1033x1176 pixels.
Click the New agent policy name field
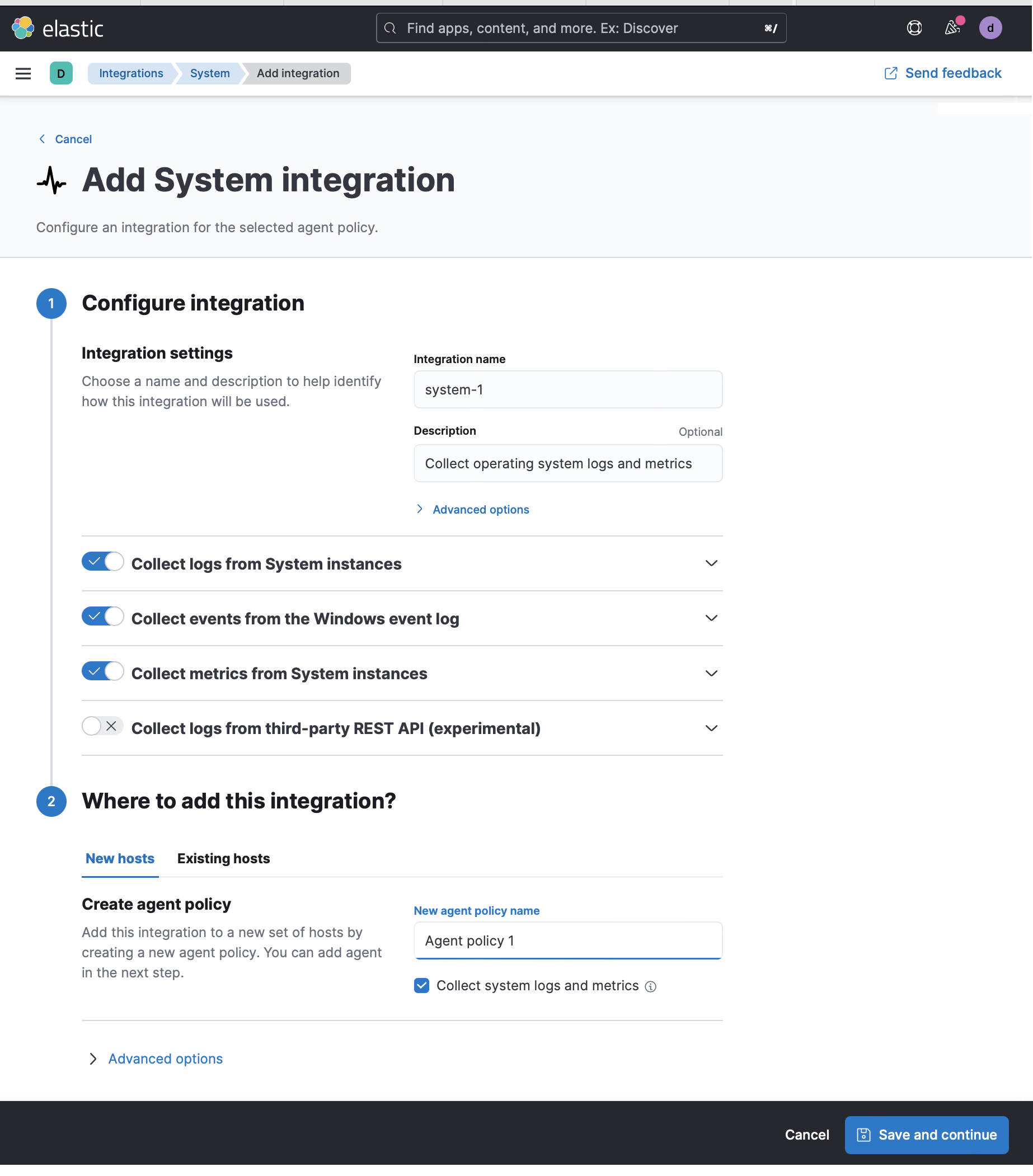pyautogui.click(x=568, y=940)
